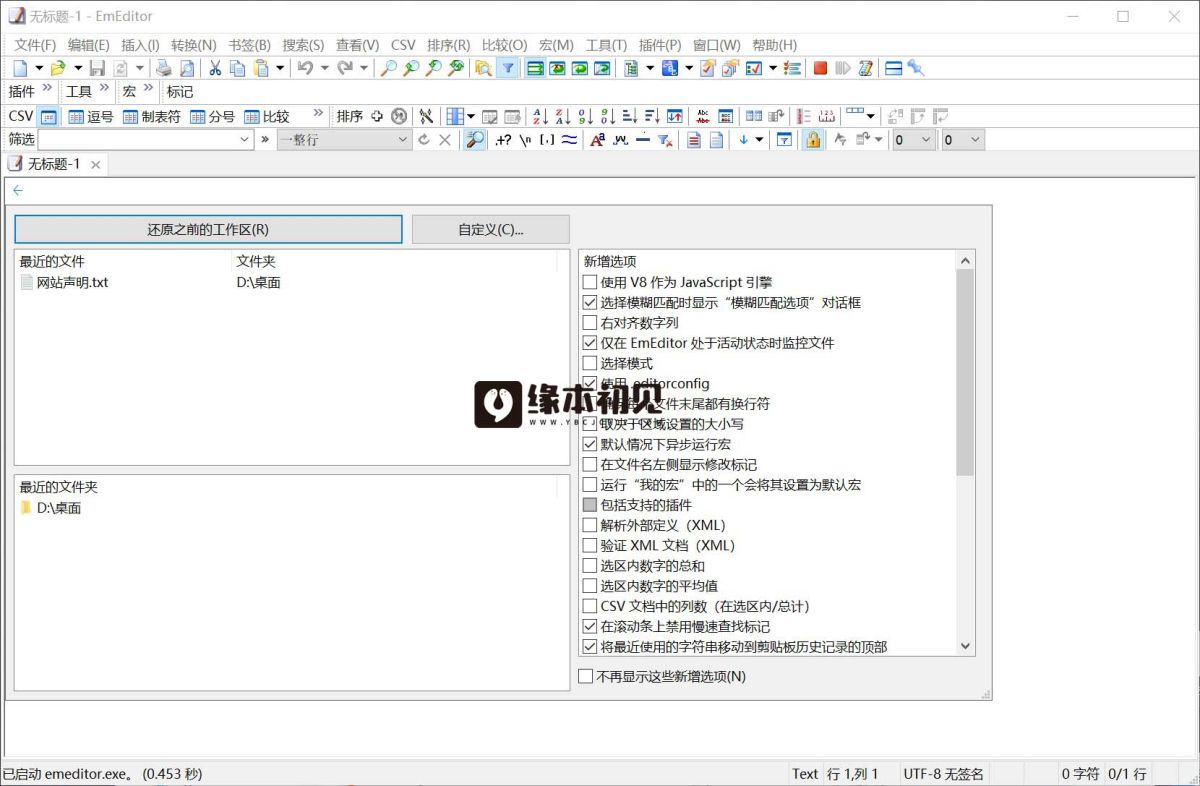Open dropdown arrow next to Paste icon
The width and height of the screenshot is (1200, 786).
(280, 68)
